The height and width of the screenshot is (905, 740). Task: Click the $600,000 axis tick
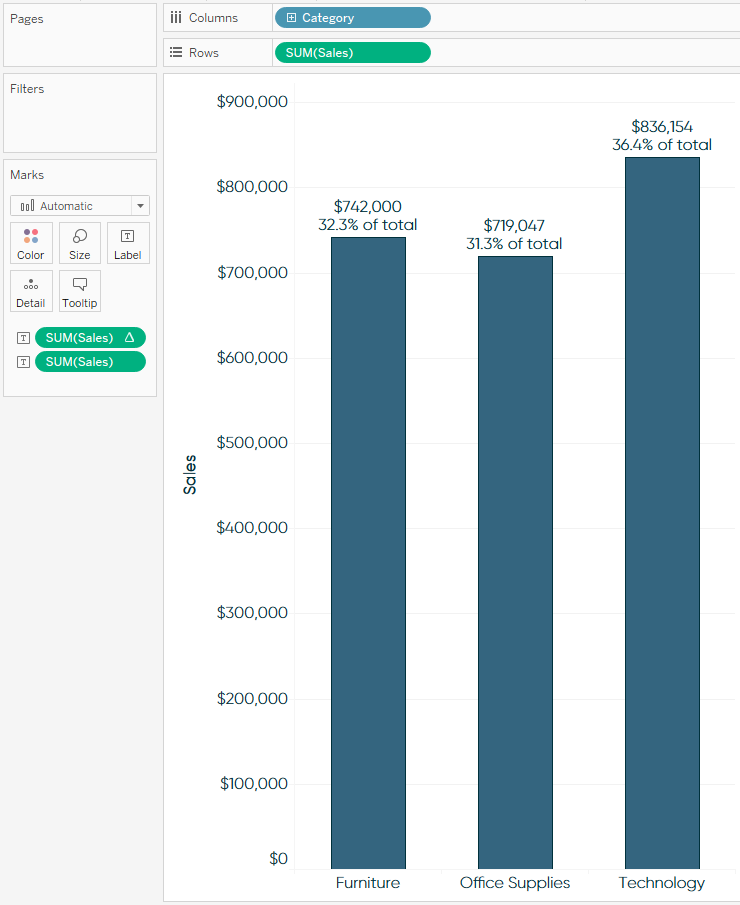[252, 358]
